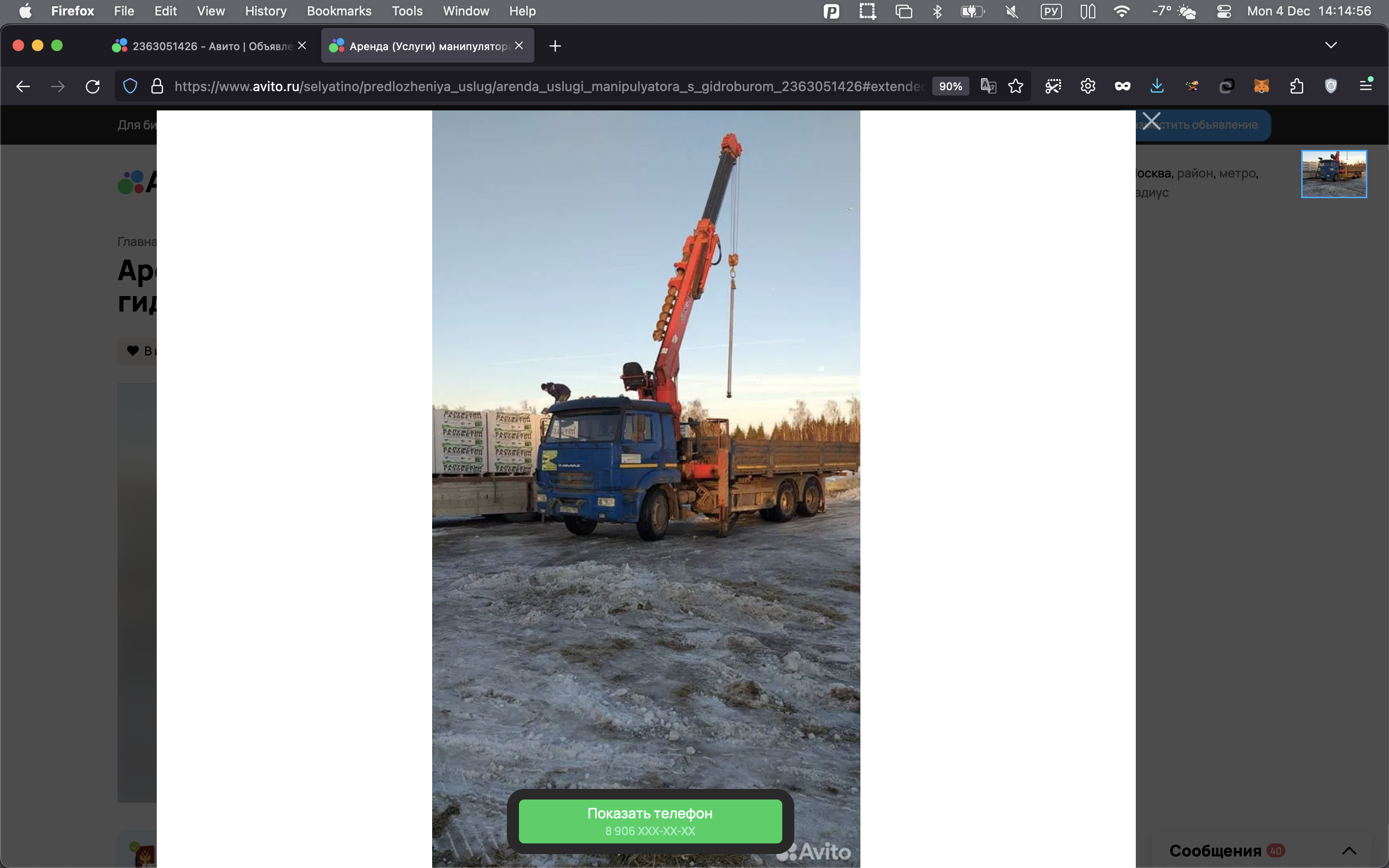The height and width of the screenshot is (868, 1389).
Task: Open the translate page icon
Action: pyautogui.click(x=988, y=86)
